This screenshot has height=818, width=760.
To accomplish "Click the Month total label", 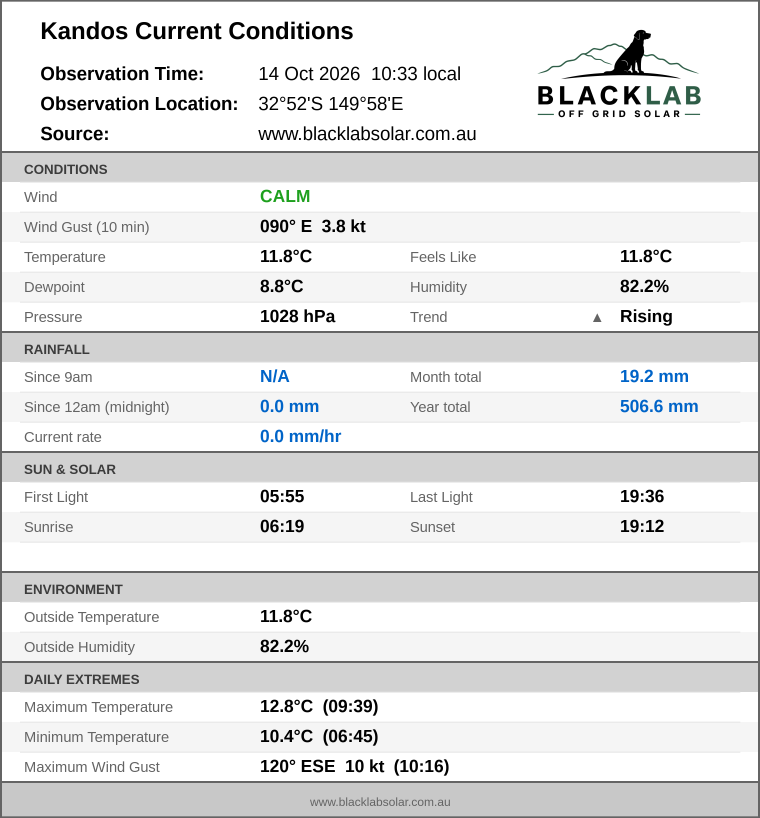I will tap(445, 377).
